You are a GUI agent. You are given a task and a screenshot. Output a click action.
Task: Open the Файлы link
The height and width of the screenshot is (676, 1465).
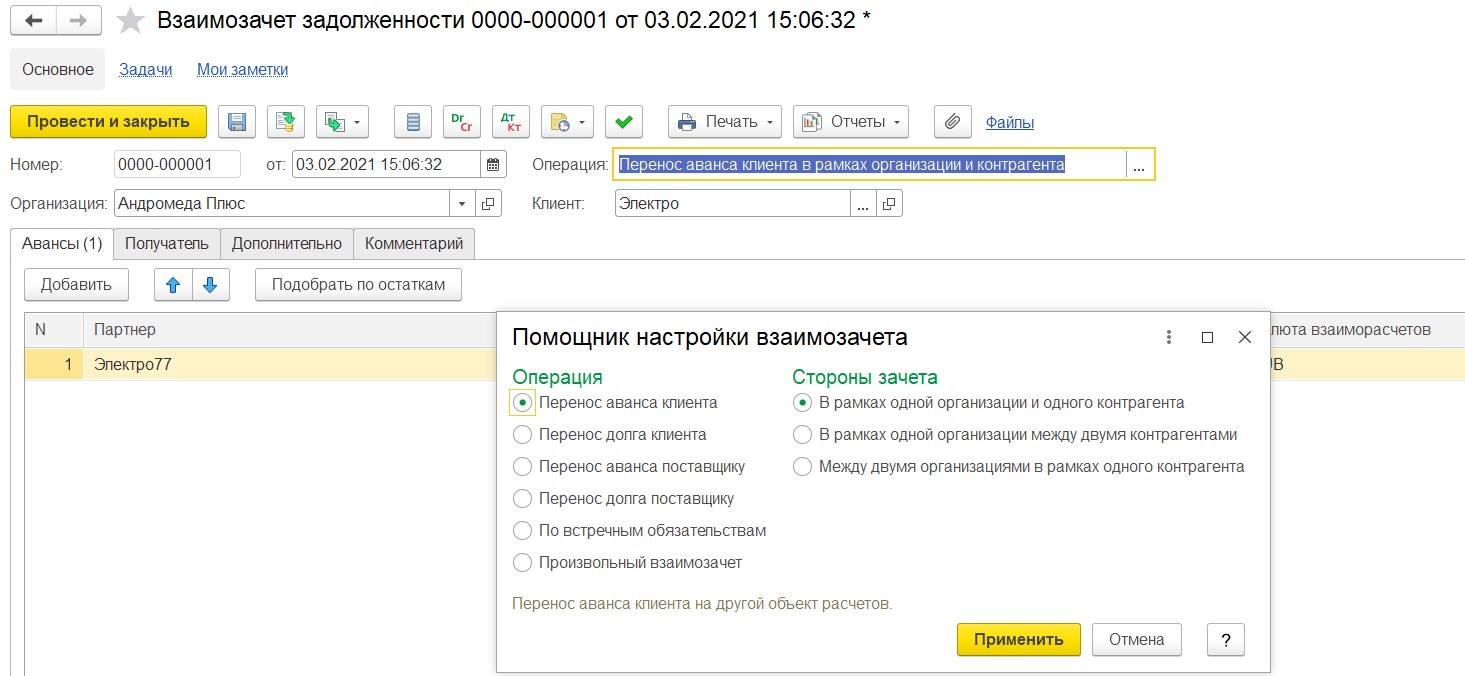coord(1009,123)
